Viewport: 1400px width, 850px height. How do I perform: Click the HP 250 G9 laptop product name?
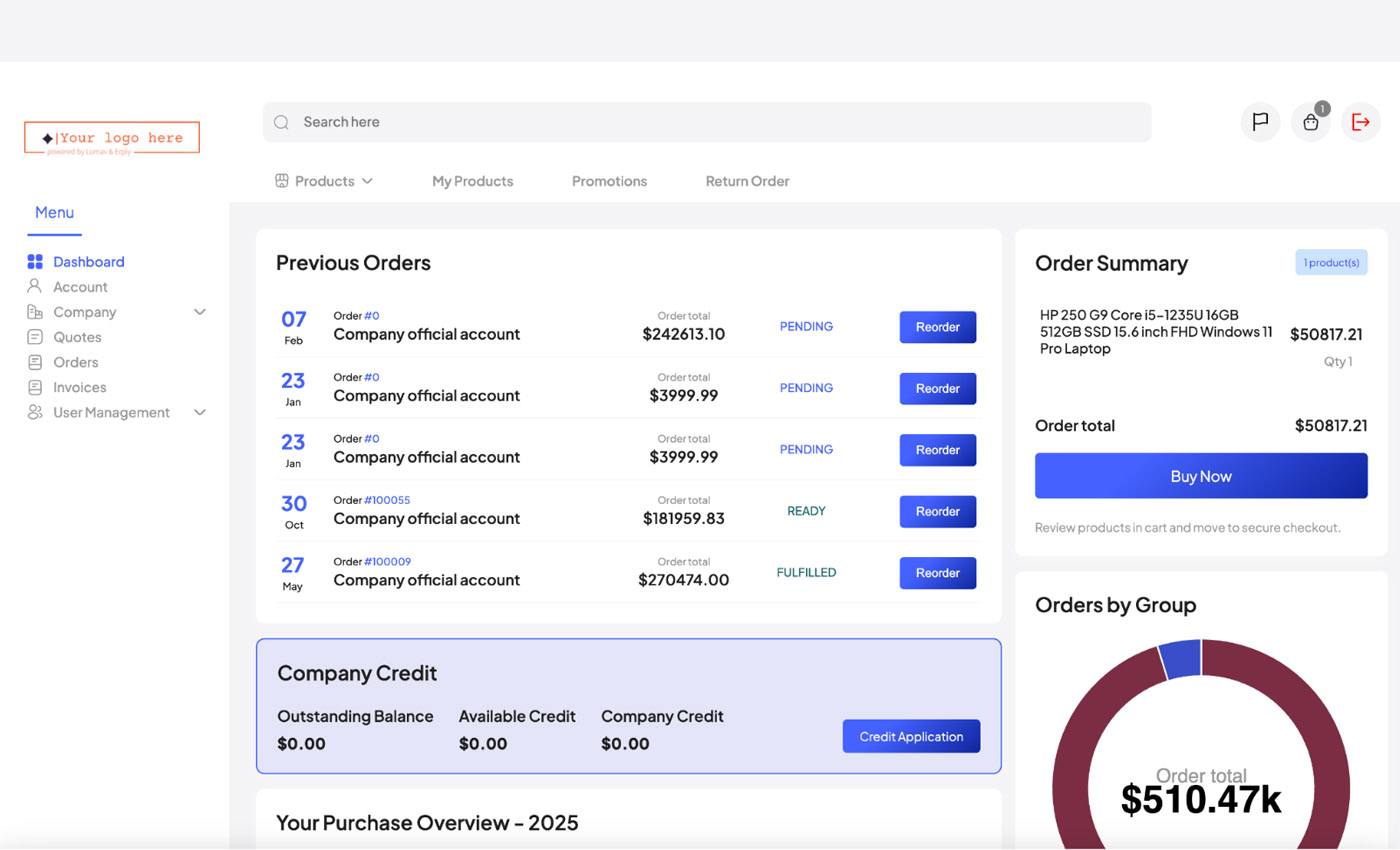1157,331
